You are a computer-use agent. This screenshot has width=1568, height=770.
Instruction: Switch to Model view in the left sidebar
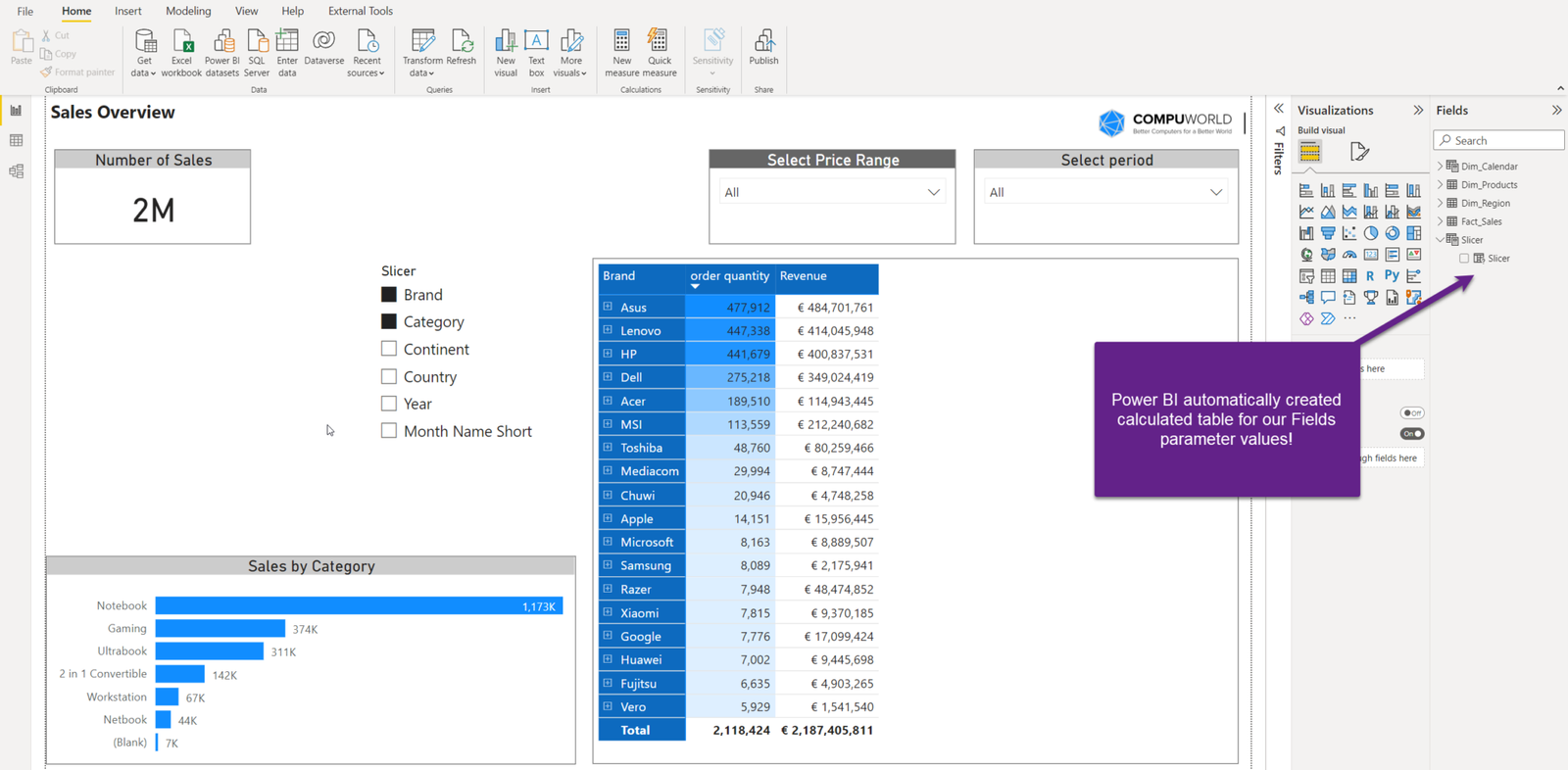click(x=16, y=171)
